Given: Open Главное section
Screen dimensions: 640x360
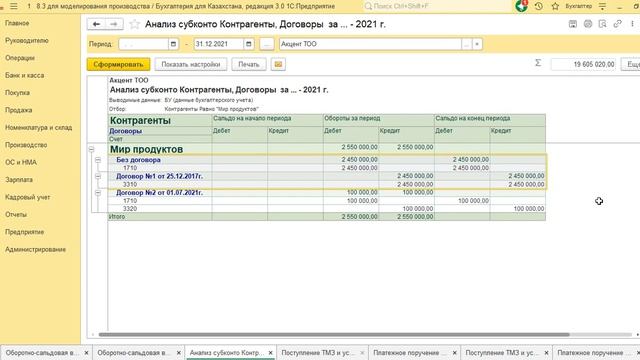Looking at the screenshot, I should pyautogui.click(x=17, y=23).
